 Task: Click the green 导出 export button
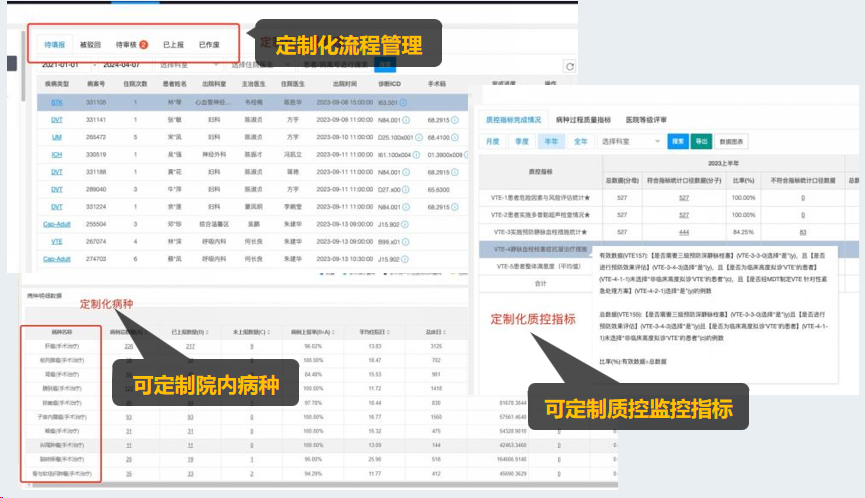[702, 142]
